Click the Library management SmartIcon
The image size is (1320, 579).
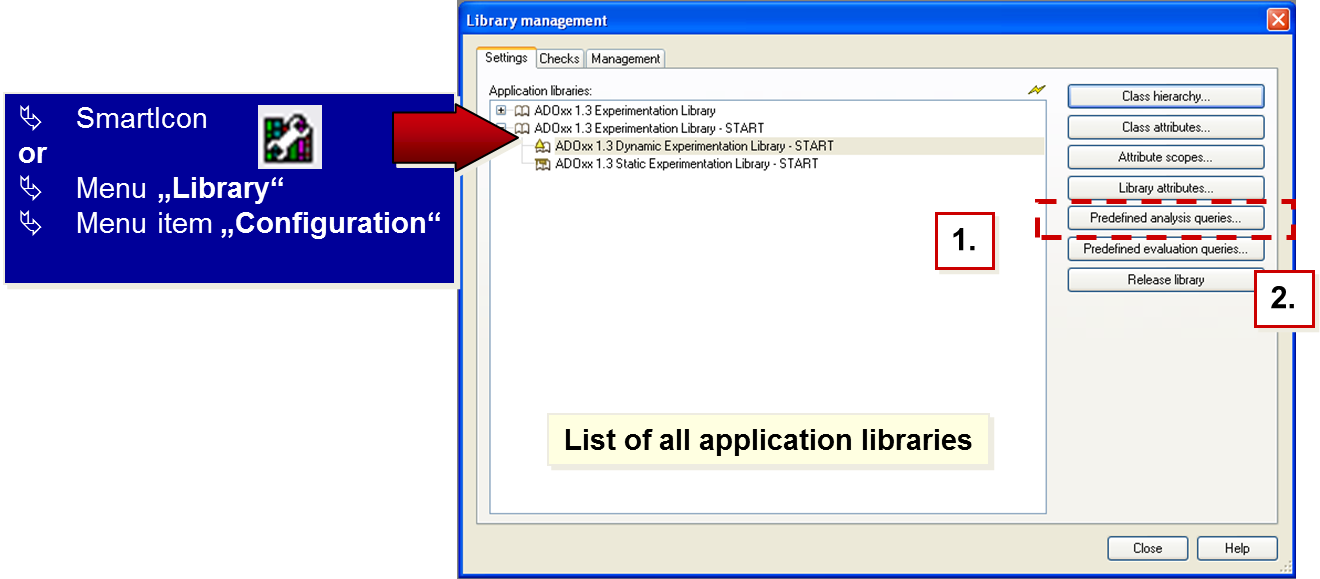(290, 136)
